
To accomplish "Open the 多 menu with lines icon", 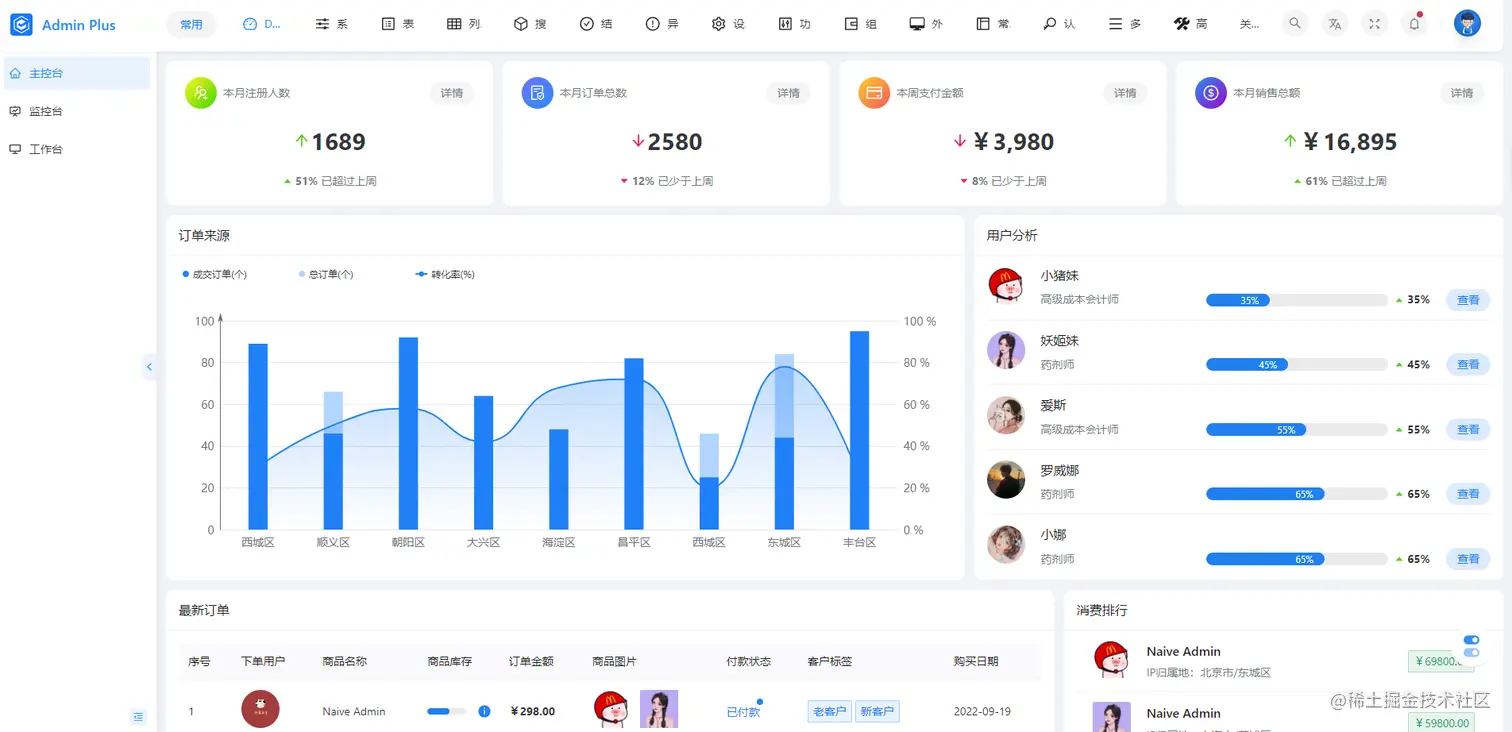I will point(1125,24).
